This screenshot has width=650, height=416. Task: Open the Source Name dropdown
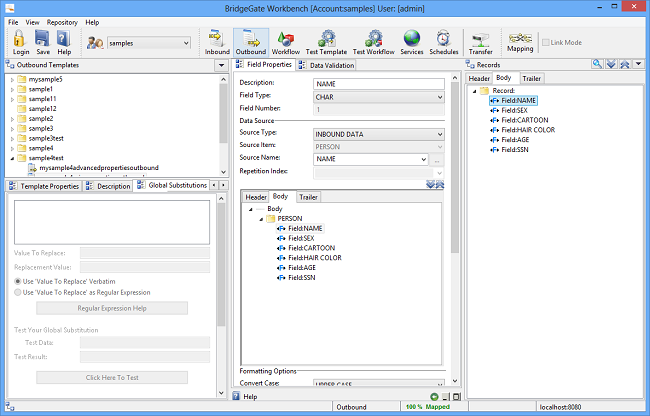tap(424, 159)
